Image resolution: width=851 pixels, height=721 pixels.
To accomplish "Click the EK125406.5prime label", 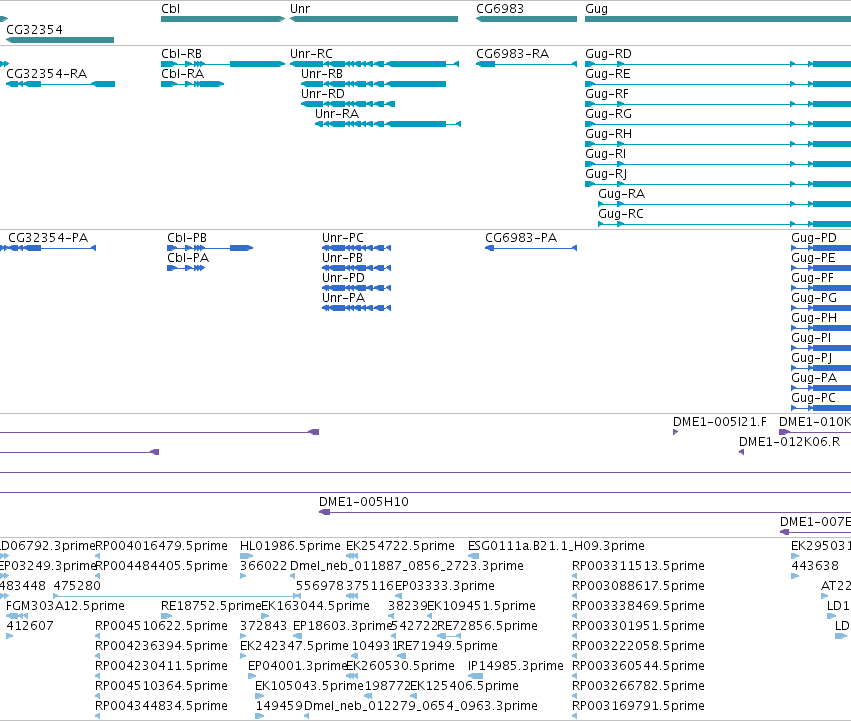I will pyautogui.click(x=465, y=686).
